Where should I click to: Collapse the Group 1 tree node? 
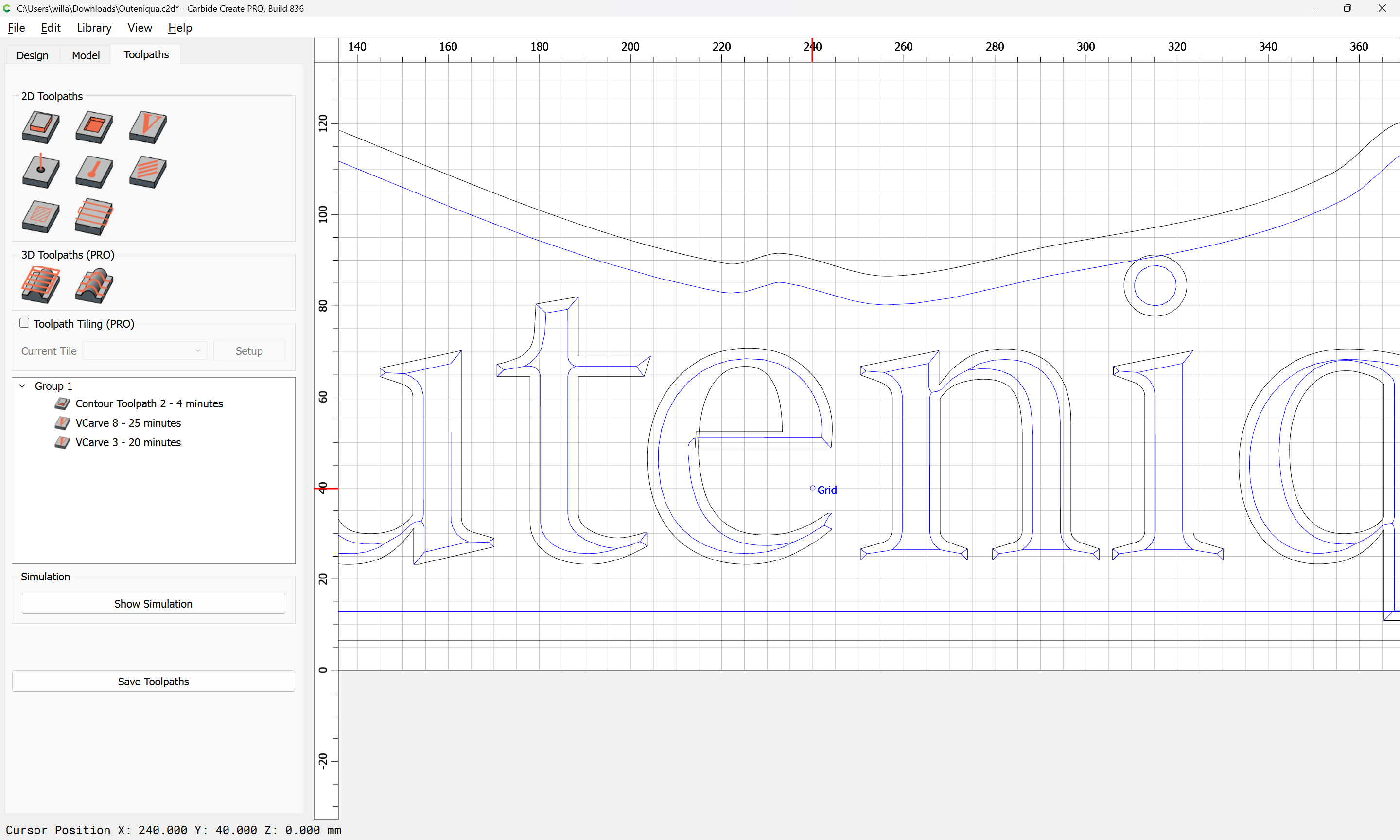(x=22, y=385)
